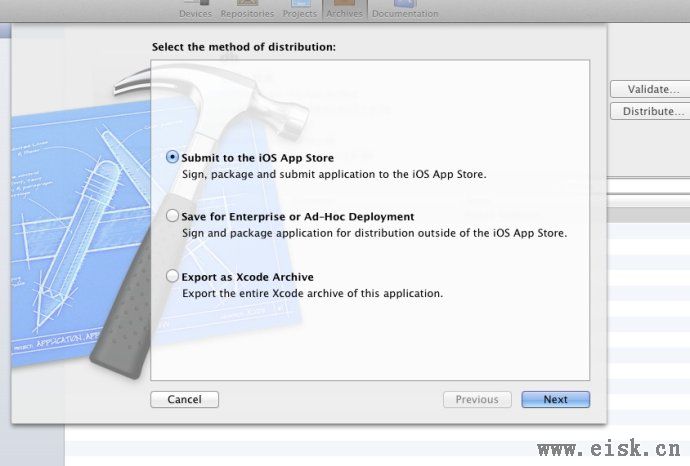690x466 pixels.
Task: Open the Documentation tab
Action: (x=405, y=9)
